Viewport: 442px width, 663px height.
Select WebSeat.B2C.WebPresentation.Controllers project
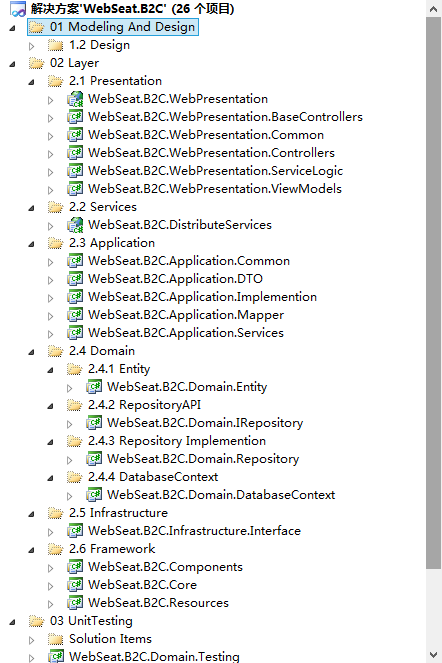[211, 153]
